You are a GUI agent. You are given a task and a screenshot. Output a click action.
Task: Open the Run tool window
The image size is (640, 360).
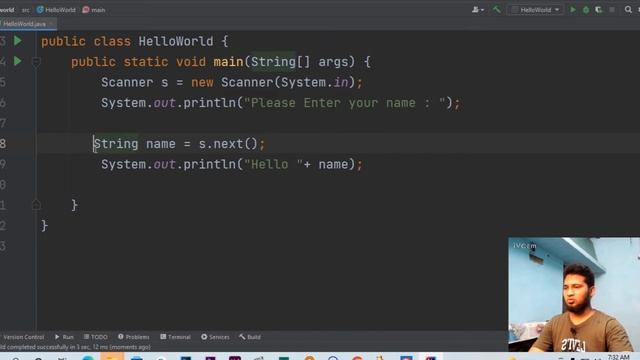[64, 337]
